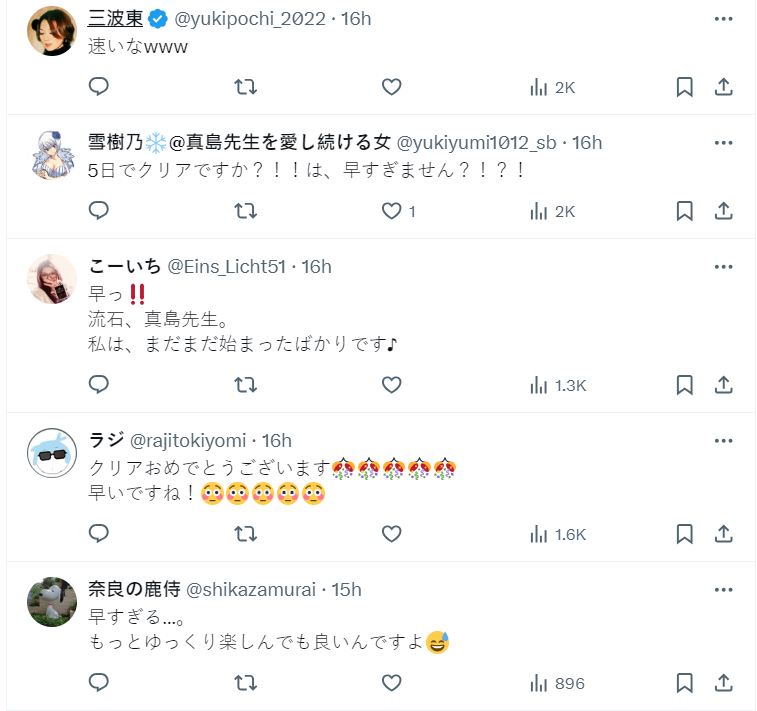
Task: Reply to 三波東's tweet
Action: [98, 87]
